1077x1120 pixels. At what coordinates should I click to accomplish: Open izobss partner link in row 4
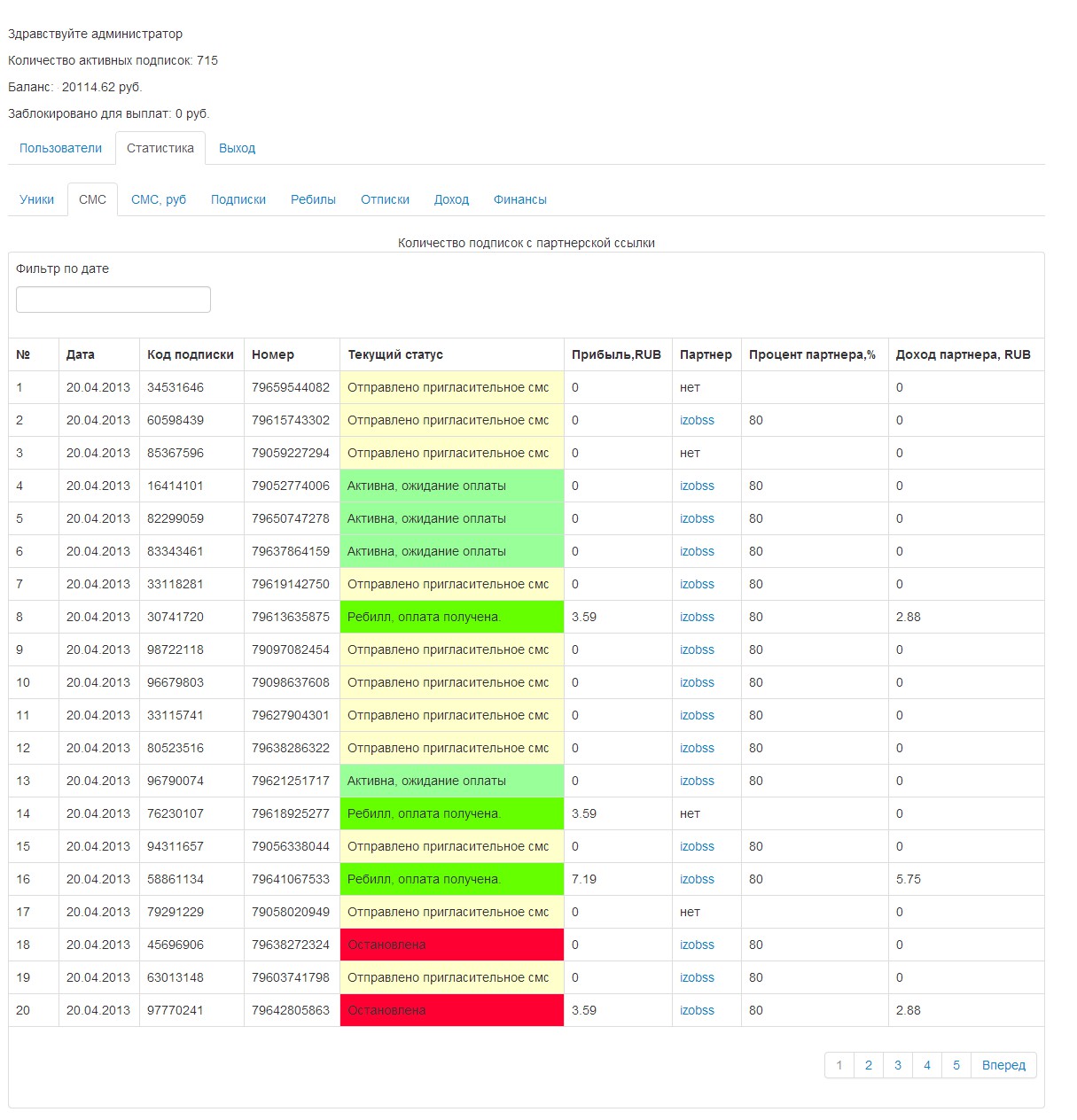pos(697,486)
